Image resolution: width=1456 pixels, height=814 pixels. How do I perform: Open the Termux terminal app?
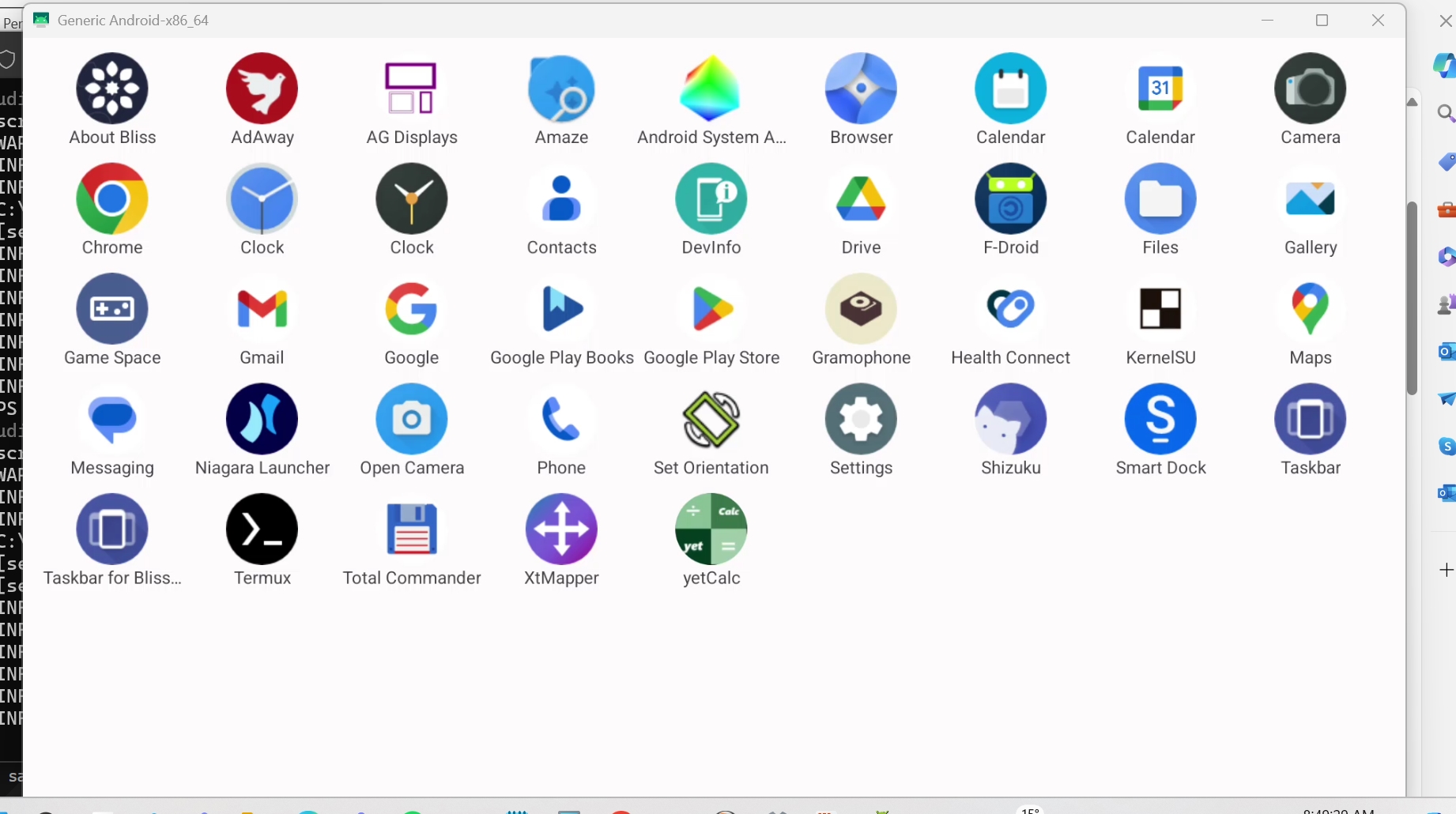pos(262,529)
